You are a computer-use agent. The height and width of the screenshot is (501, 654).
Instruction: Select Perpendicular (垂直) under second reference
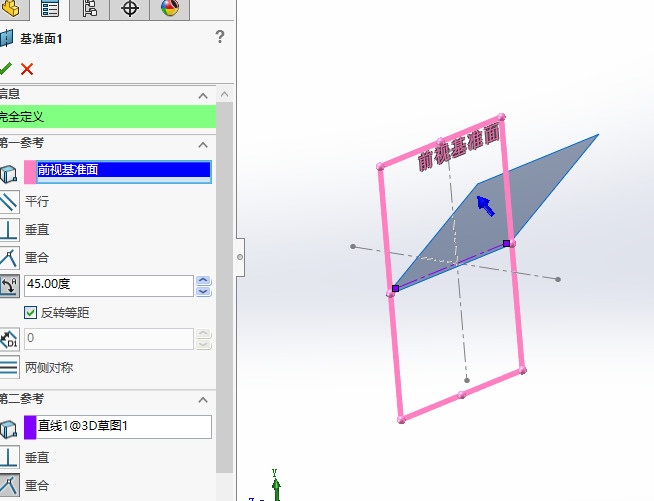click(9, 457)
